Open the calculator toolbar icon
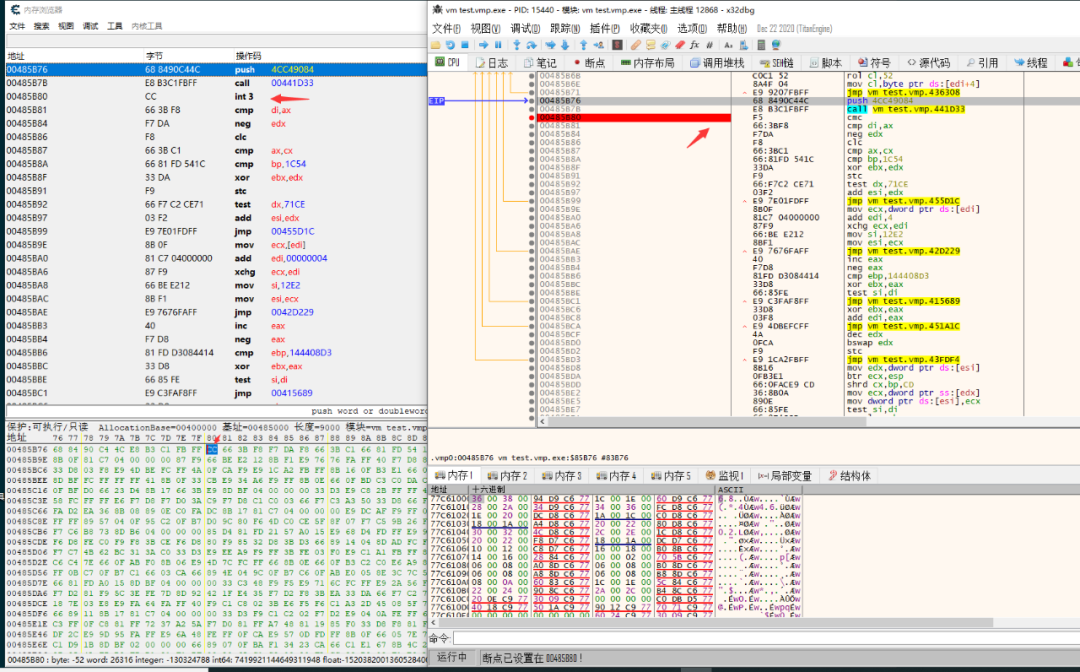1080x672 pixels. click(761, 45)
